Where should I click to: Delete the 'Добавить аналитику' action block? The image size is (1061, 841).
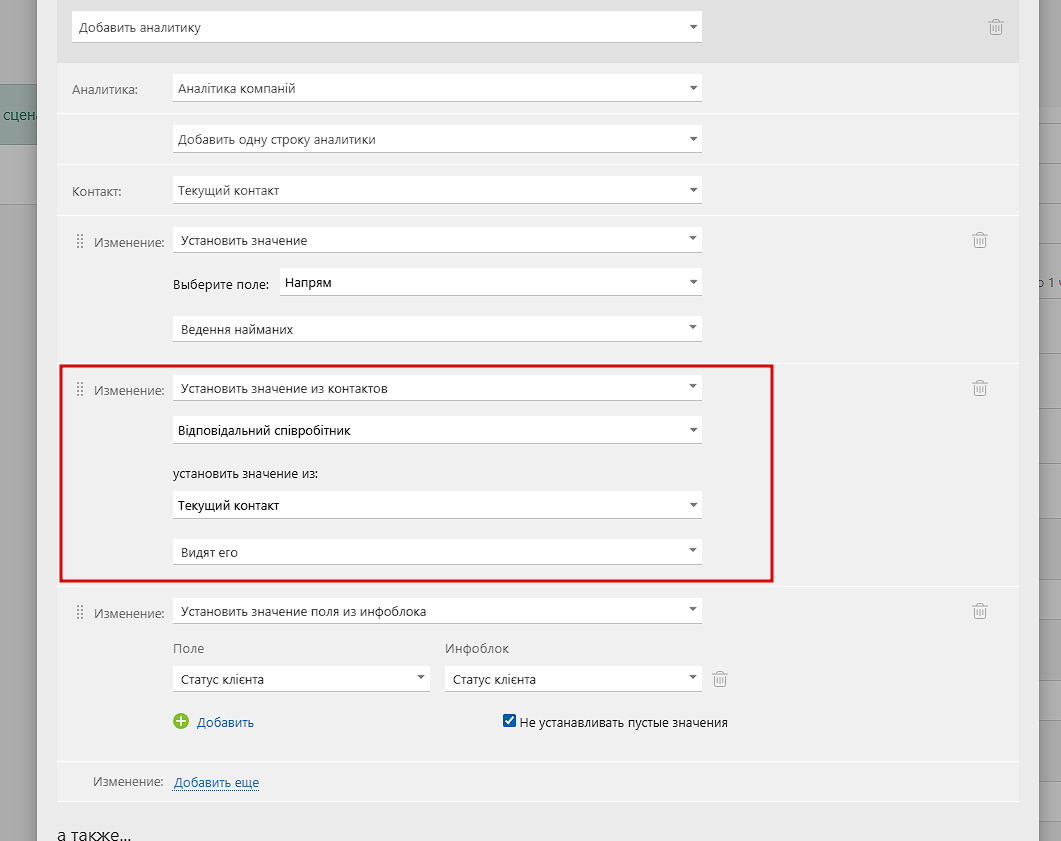pyautogui.click(x=995, y=27)
